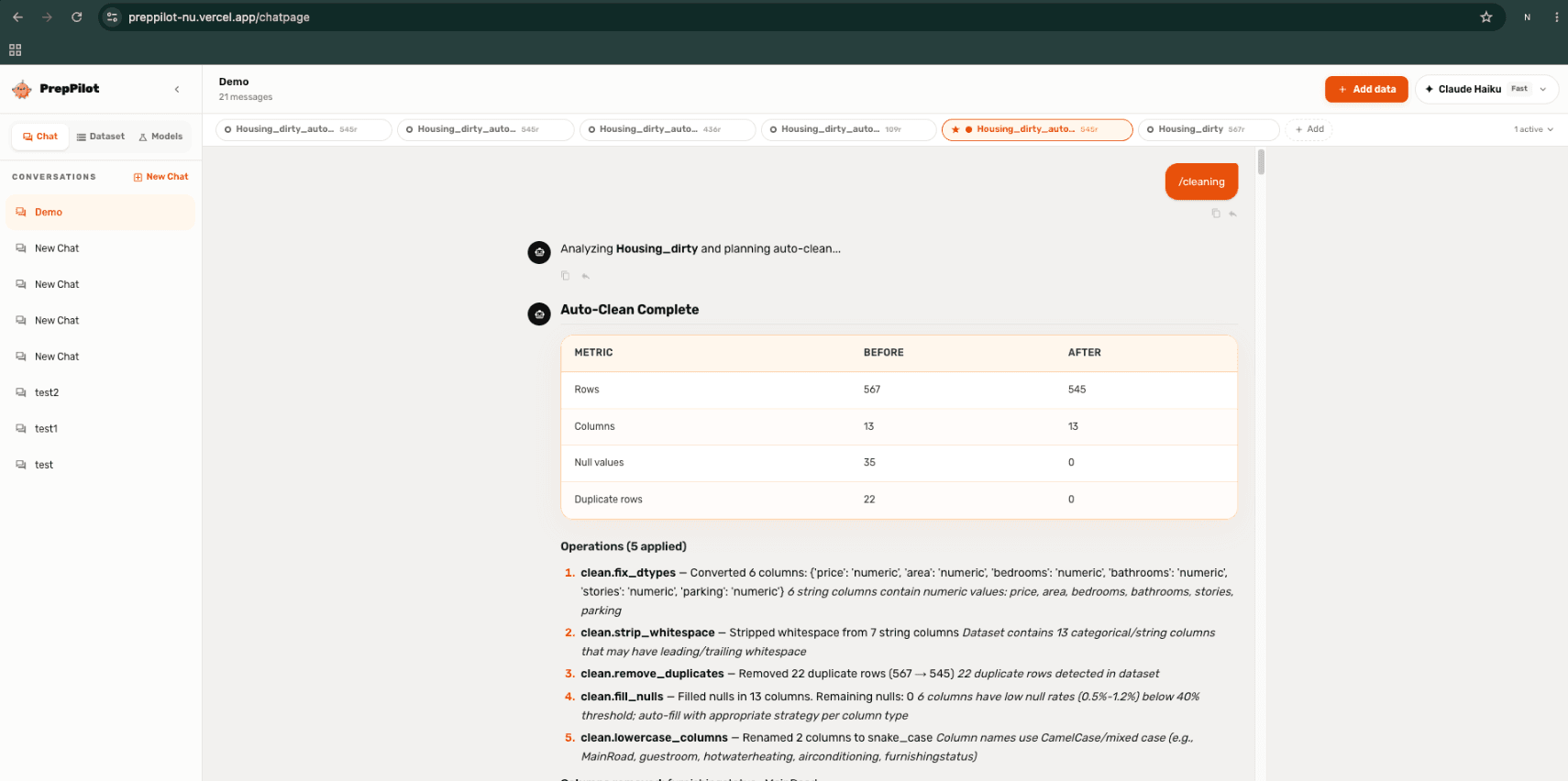The height and width of the screenshot is (781, 1568).
Task: Open the Chrome three-dot menu
Action: tap(1557, 16)
